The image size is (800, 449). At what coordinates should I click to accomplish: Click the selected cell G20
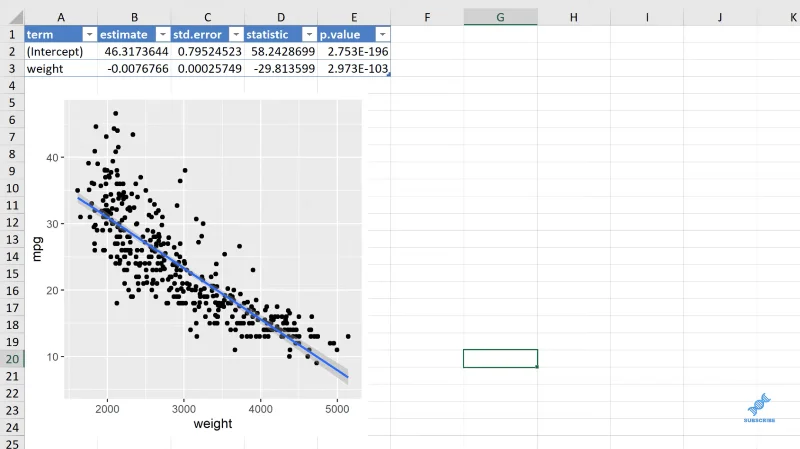[500, 359]
